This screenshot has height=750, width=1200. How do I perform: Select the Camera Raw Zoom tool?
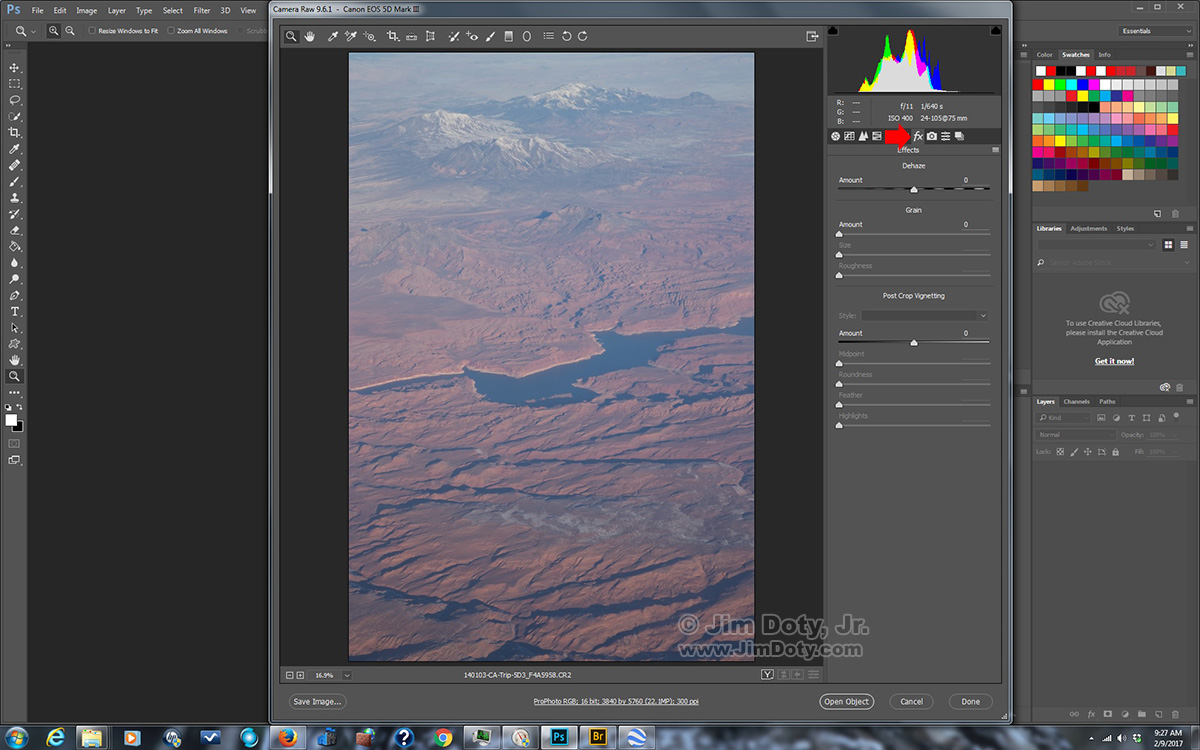291,36
